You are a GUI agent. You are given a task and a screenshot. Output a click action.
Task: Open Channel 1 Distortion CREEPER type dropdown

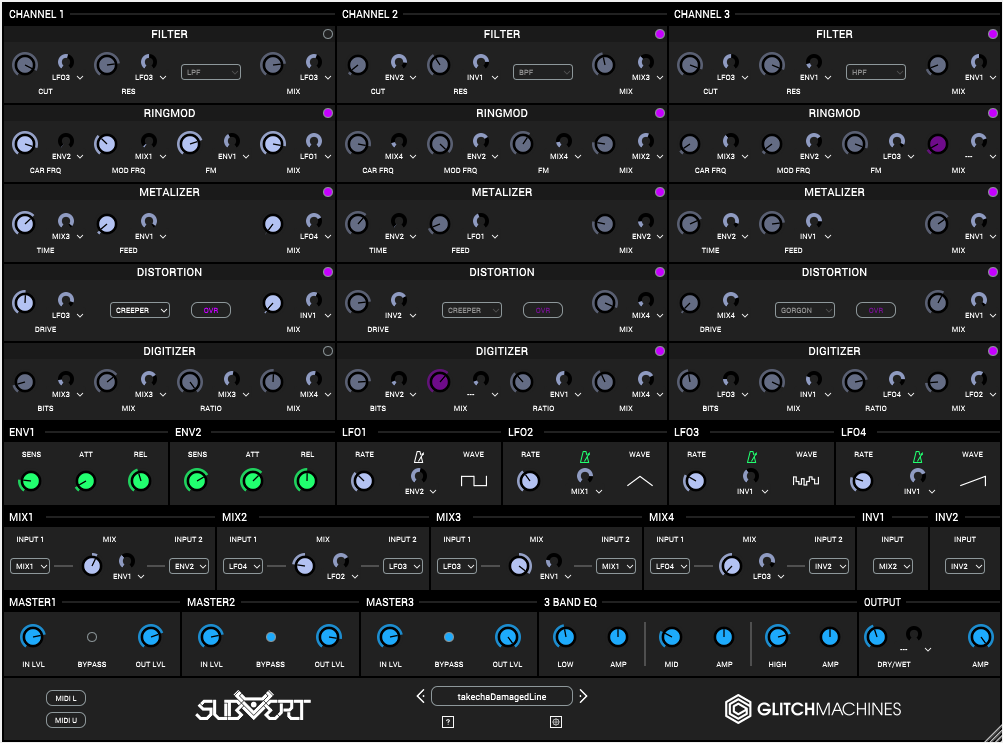coord(139,310)
